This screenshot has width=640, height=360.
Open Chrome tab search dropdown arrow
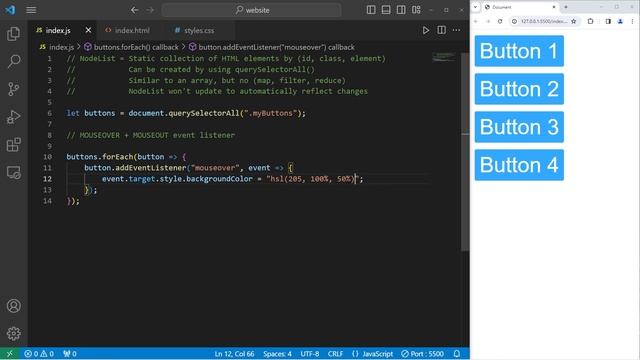pos(475,7)
